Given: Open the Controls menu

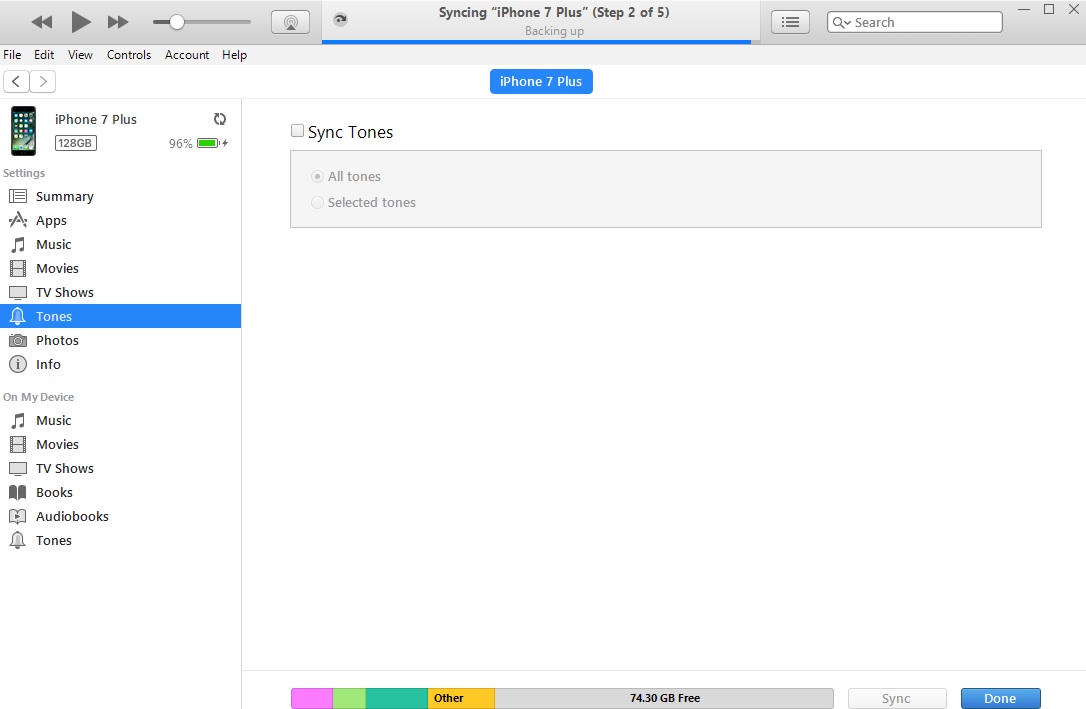Looking at the screenshot, I should 129,55.
